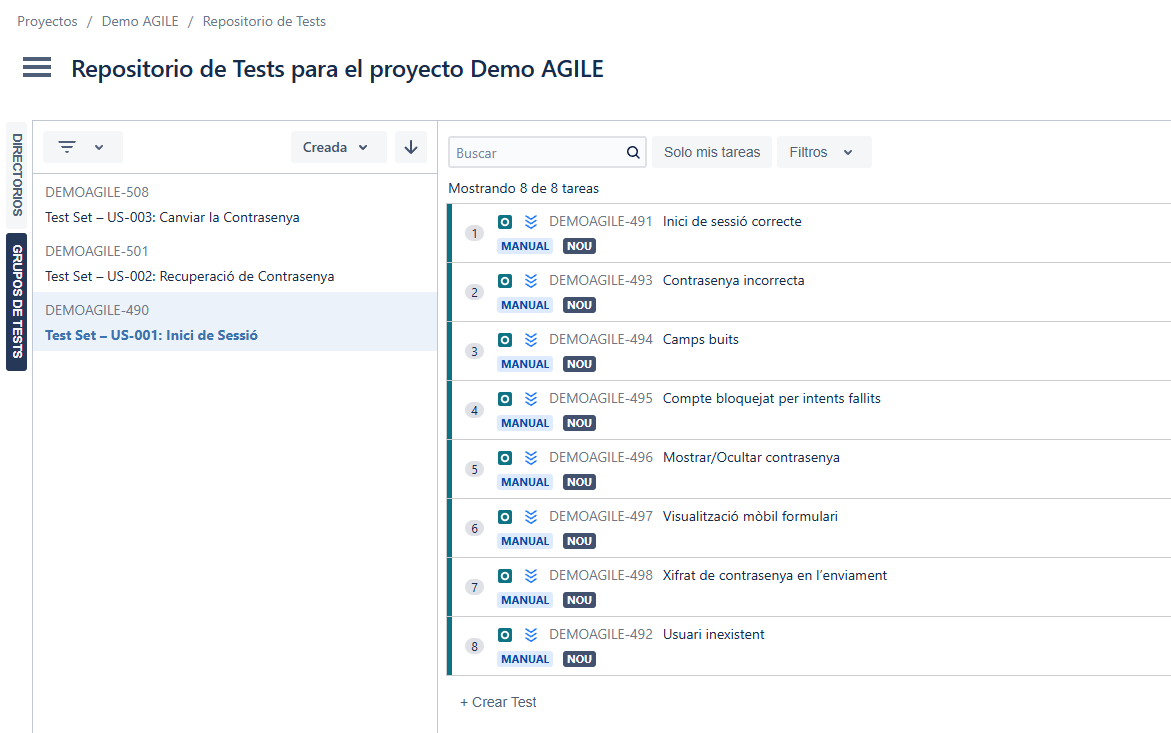Go to Proyectos breadcrumb
The height and width of the screenshot is (733, 1171).
tap(47, 22)
